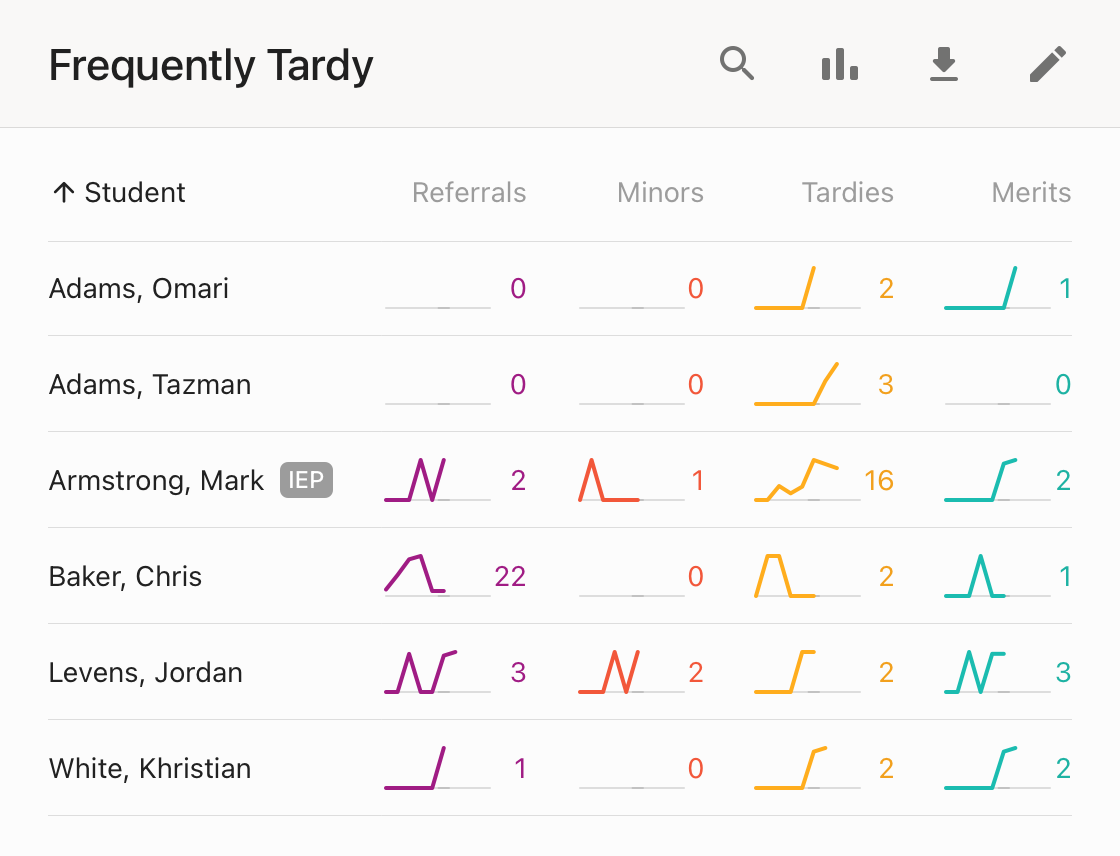This screenshot has width=1120, height=856.
Task: Click Baker, Chris referral count 22
Action: [x=510, y=577]
